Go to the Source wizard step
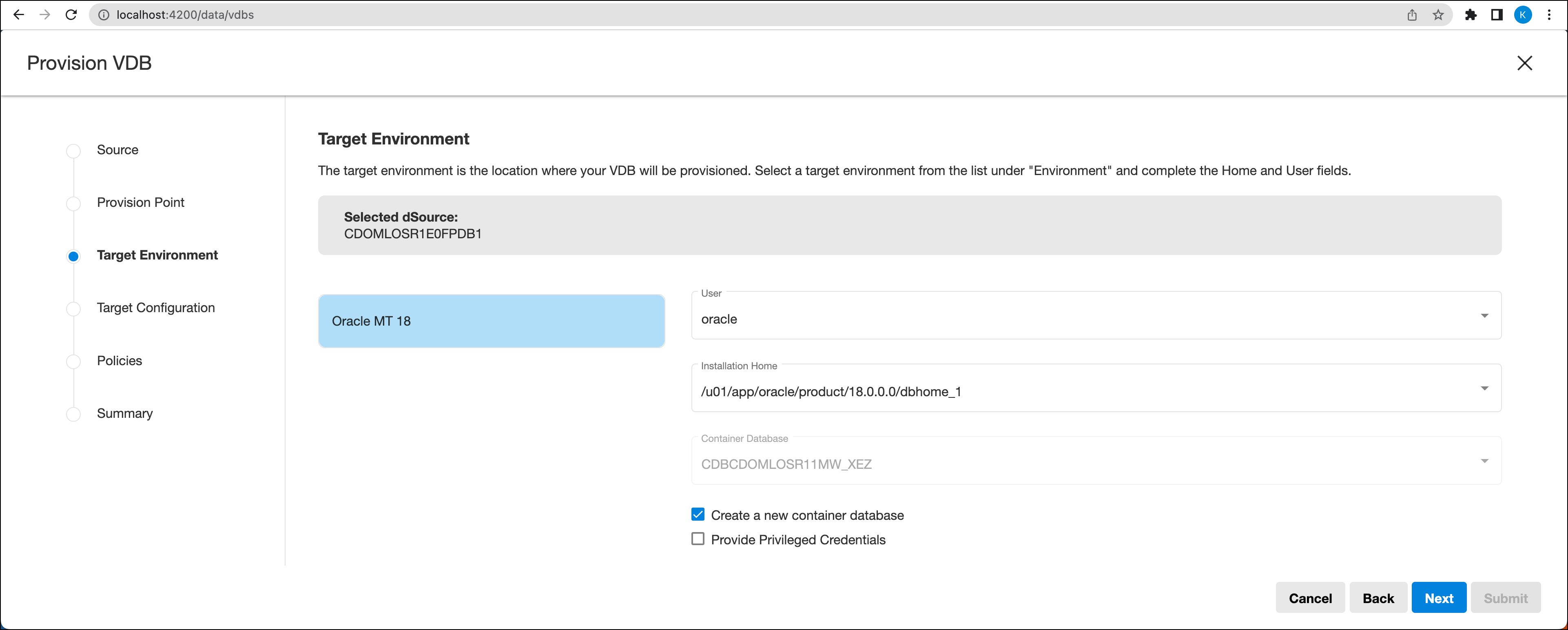 click(117, 150)
